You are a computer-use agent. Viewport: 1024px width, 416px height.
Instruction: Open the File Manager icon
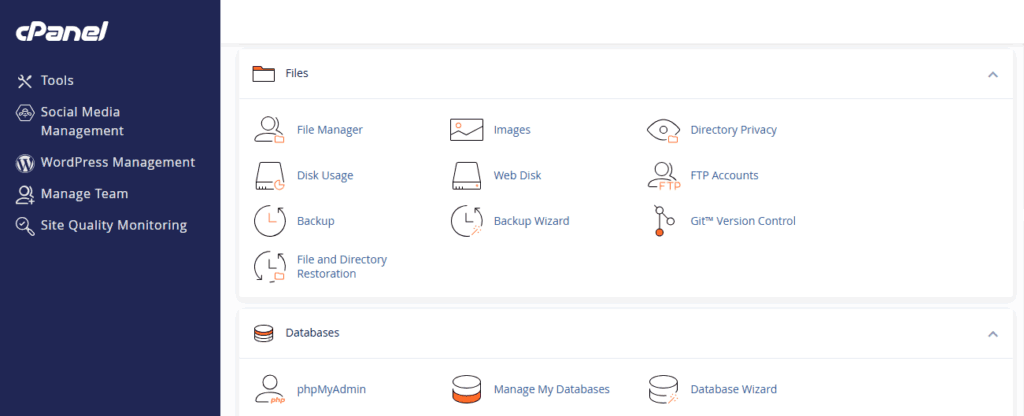pos(270,130)
